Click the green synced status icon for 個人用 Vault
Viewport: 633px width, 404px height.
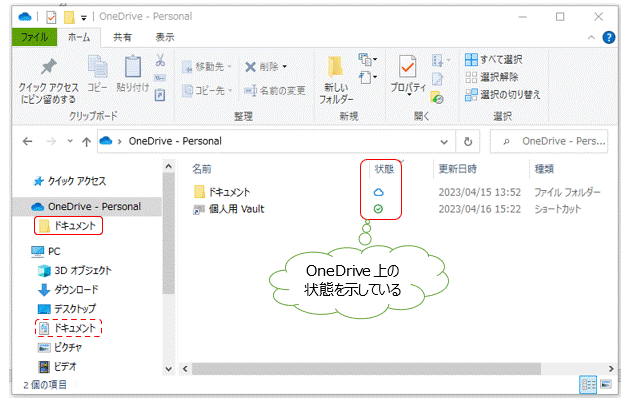(x=378, y=209)
